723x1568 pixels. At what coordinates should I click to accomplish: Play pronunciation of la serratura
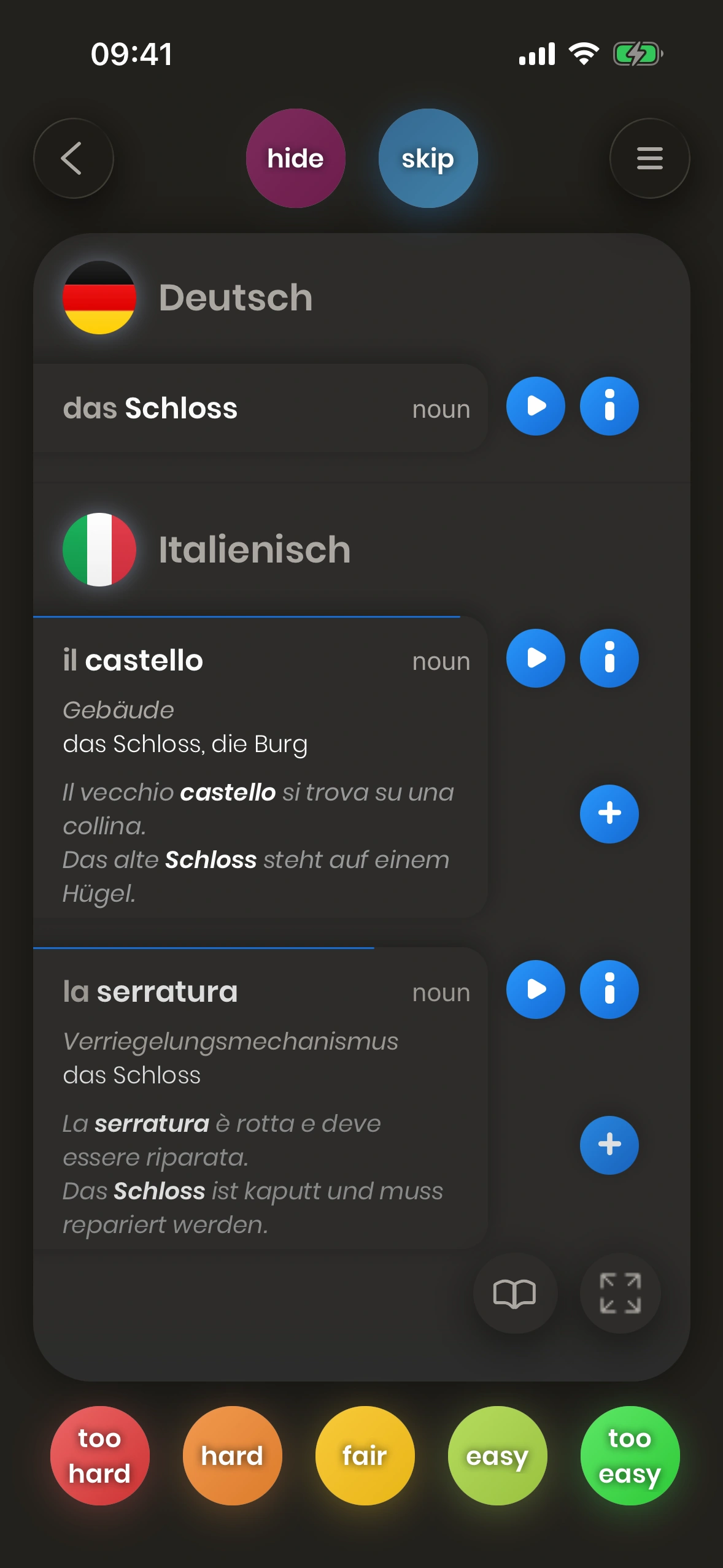[535, 990]
